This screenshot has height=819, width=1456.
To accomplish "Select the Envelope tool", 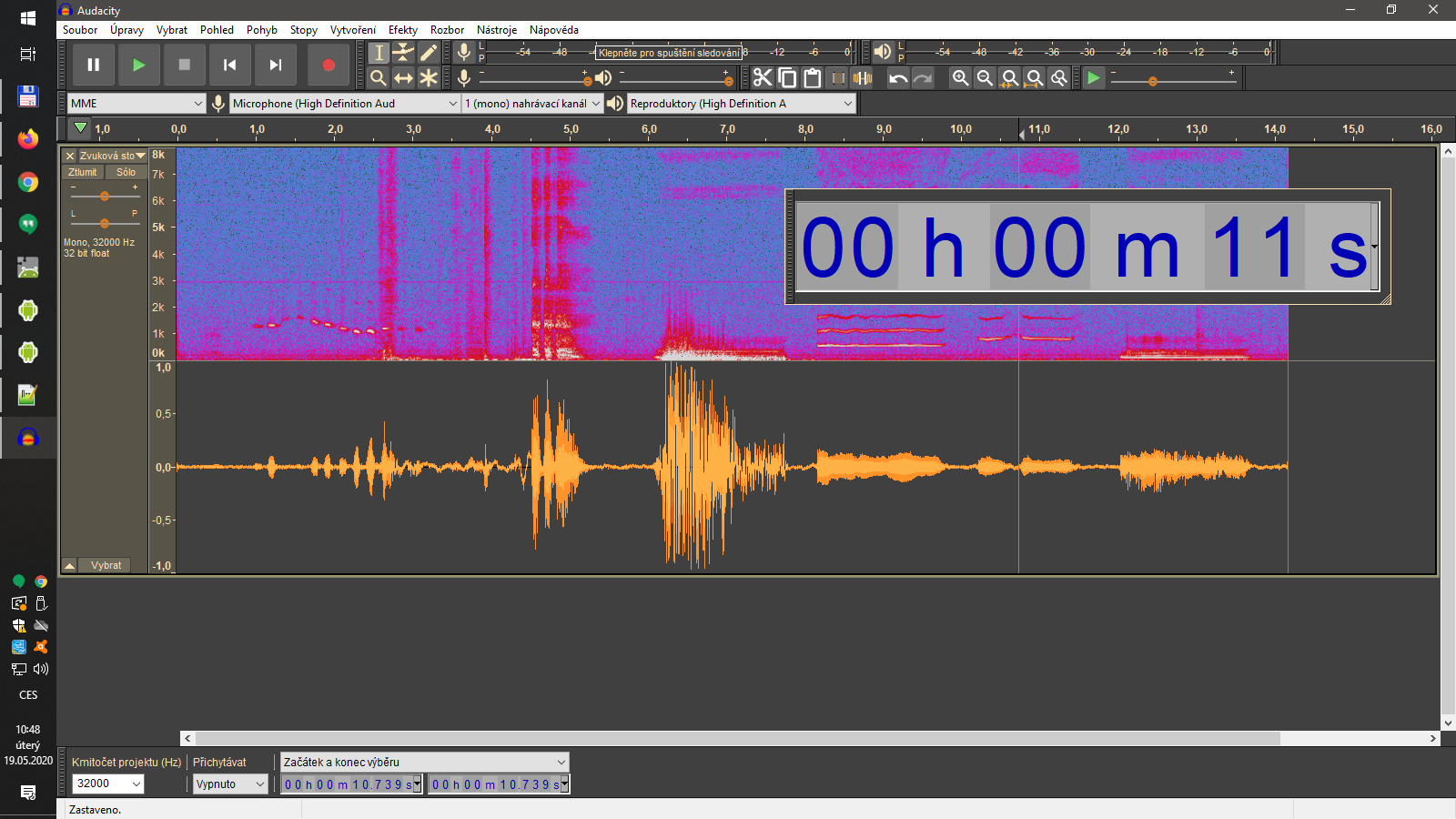I will [404, 52].
